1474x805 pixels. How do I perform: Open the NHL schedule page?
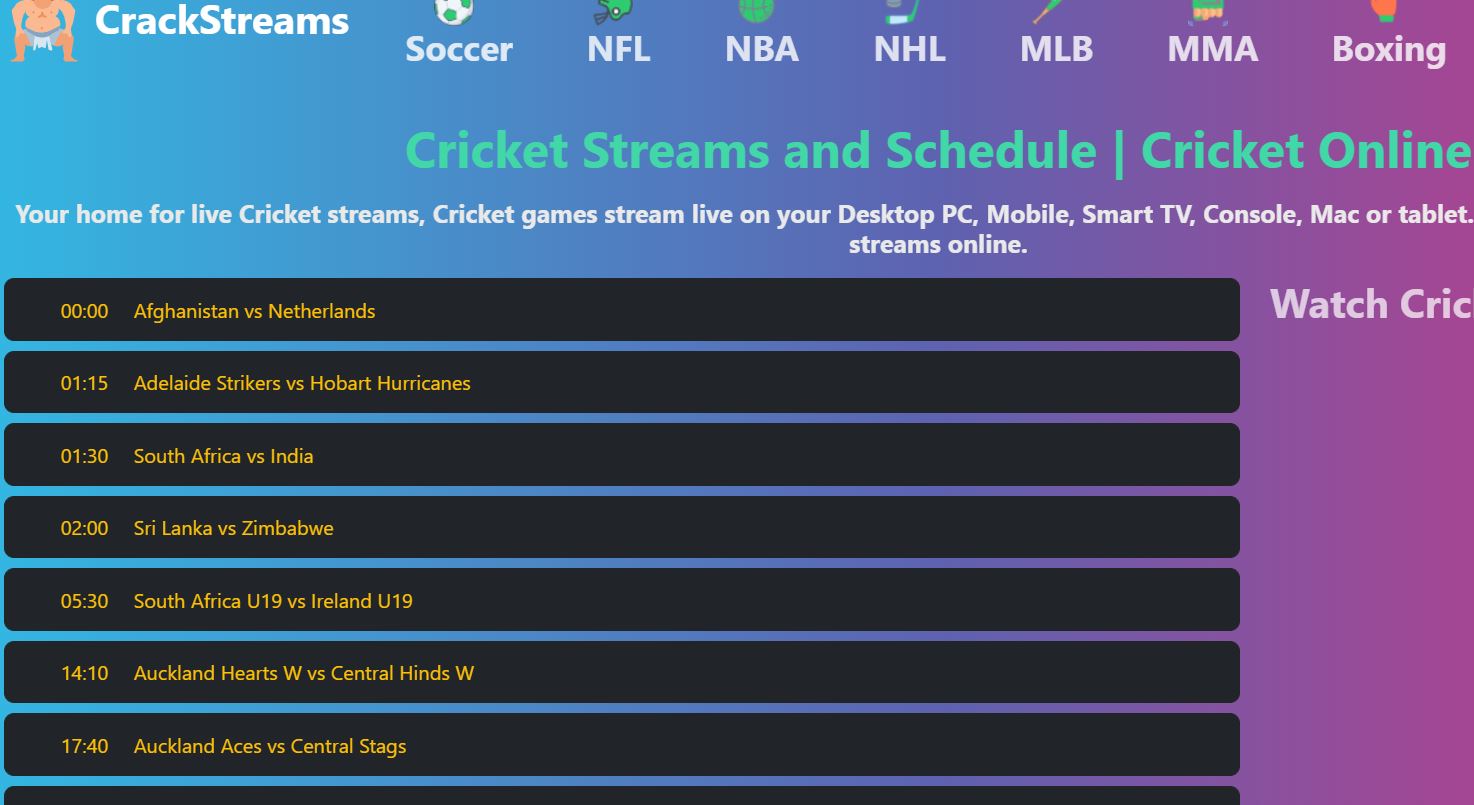[908, 50]
